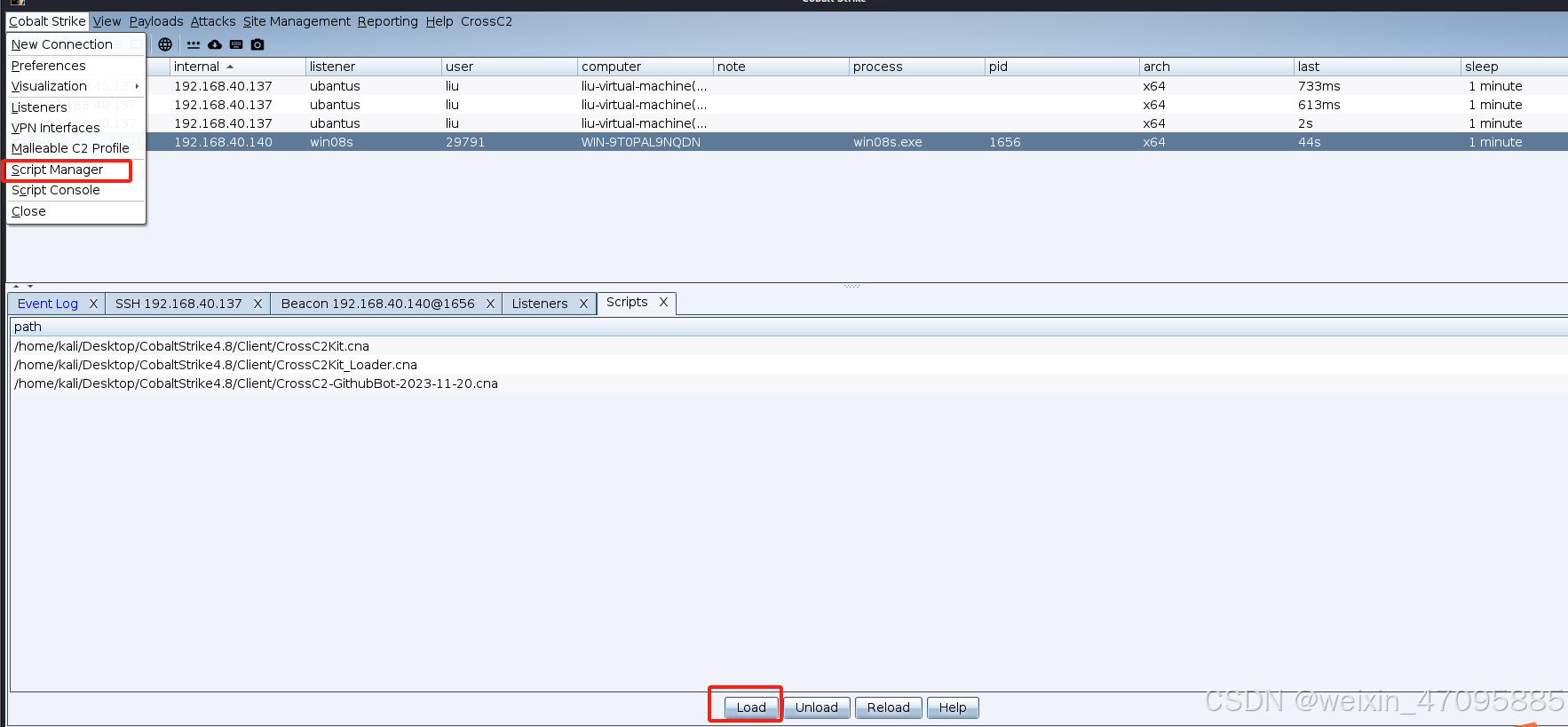This screenshot has height=727, width=1568.
Task: Click the Load button
Action: [751, 707]
